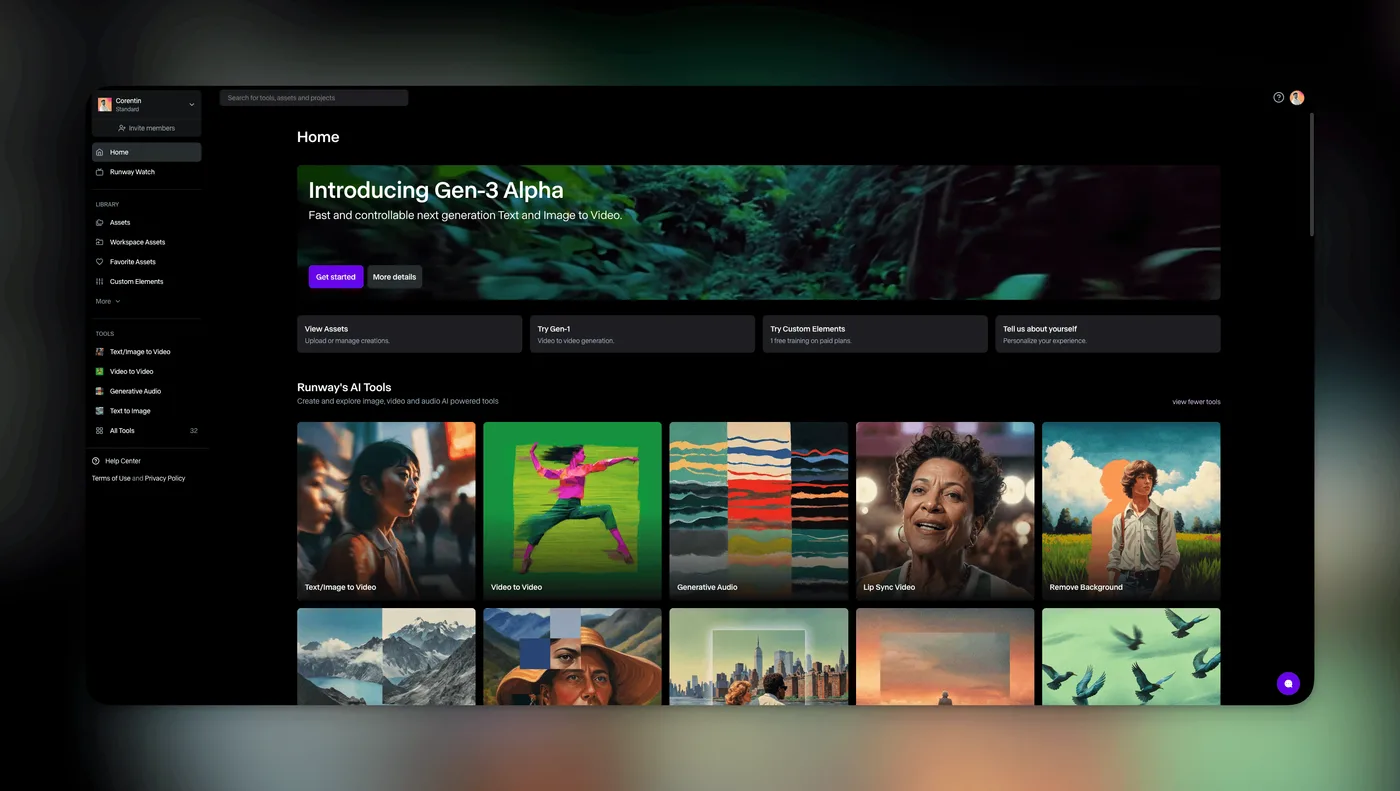Image resolution: width=1400 pixels, height=791 pixels.
Task: Open the Remove Background tool card
Action: (x=1131, y=511)
